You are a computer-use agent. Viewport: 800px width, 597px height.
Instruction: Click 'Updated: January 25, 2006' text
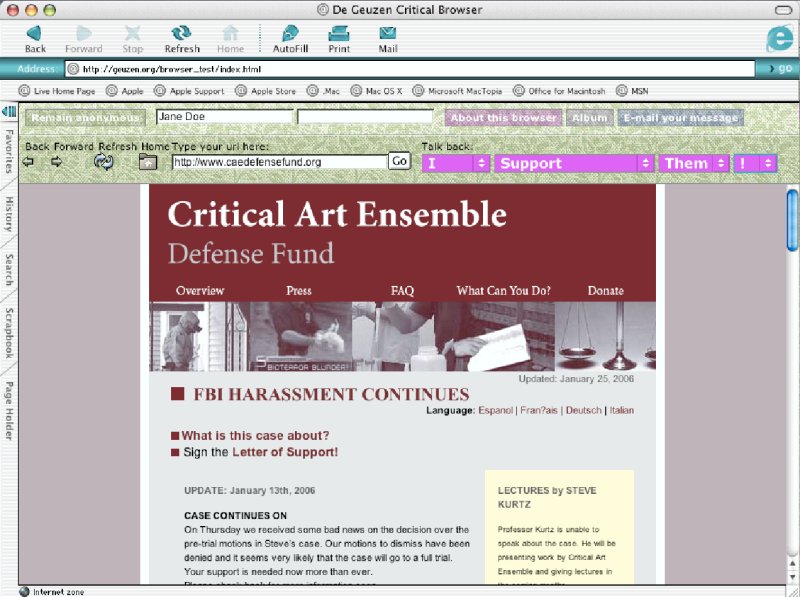point(576,379)
